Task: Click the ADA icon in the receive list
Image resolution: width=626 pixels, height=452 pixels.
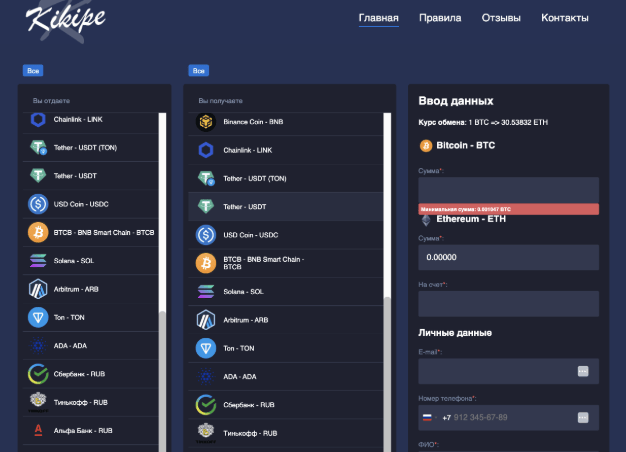Action: (206, 377)
